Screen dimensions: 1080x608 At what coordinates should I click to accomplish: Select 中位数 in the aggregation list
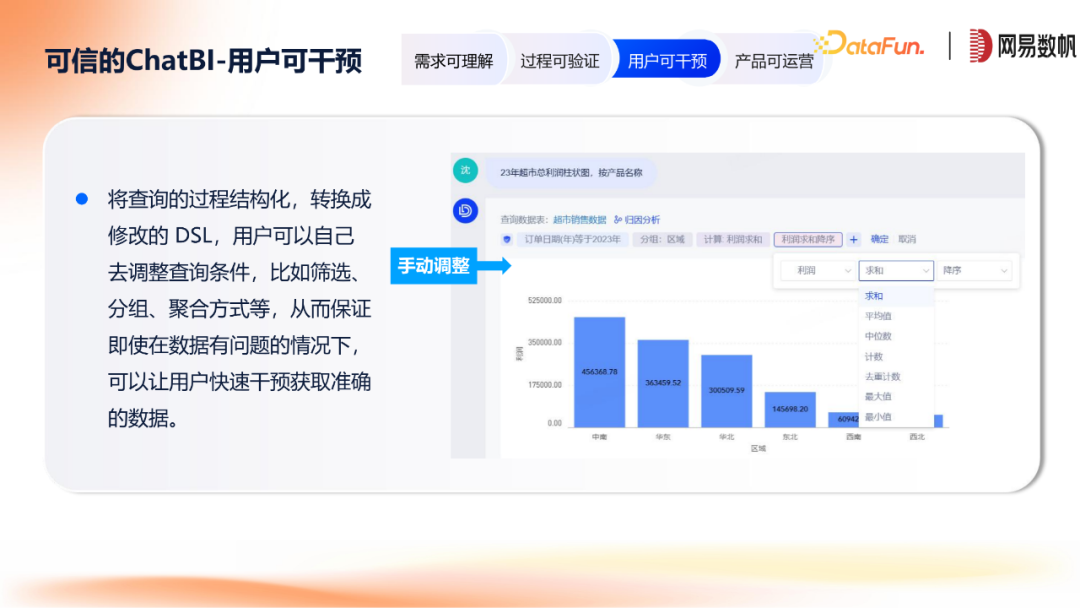[x=896, y=336]
